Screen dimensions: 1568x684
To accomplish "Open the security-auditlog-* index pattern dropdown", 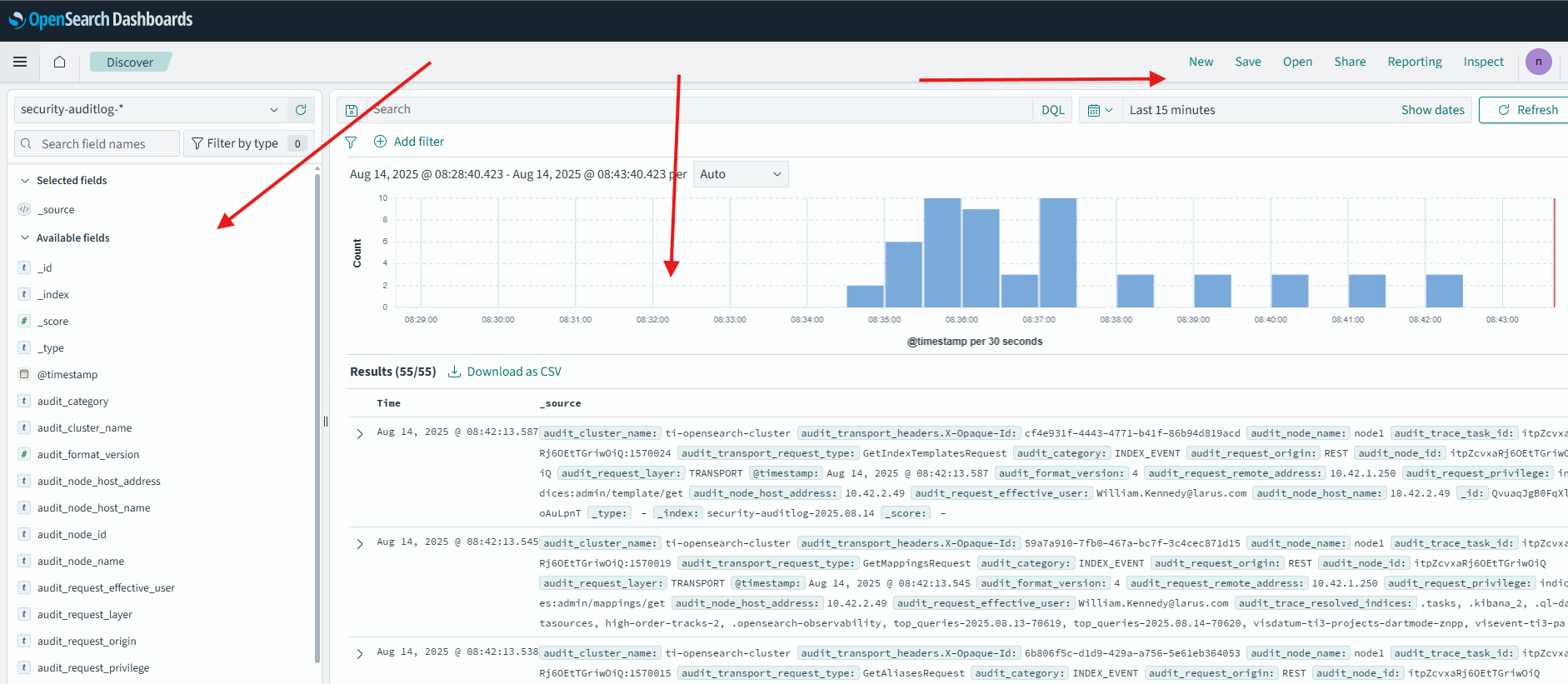I will tap(150, 109).
